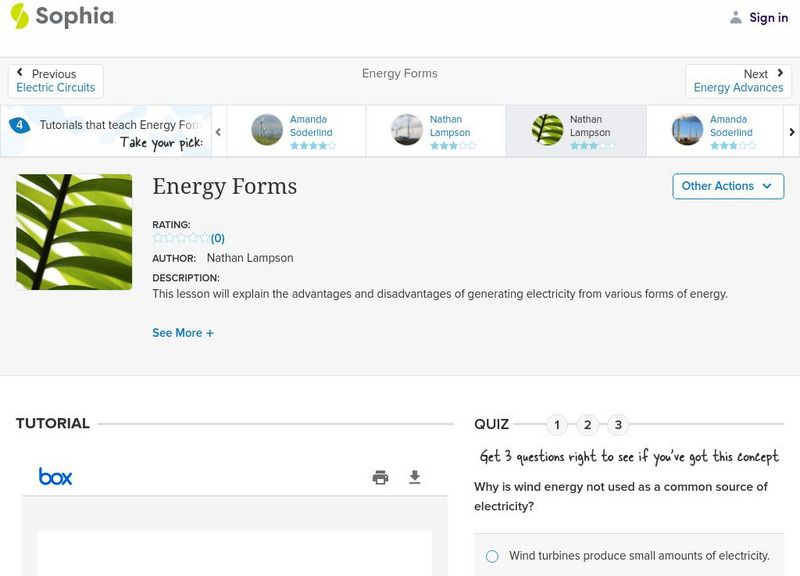Open the Other Actions dropdown
The height and width of the screenshot is (576, 800).
pyautogui.click(x=727, y=186)
